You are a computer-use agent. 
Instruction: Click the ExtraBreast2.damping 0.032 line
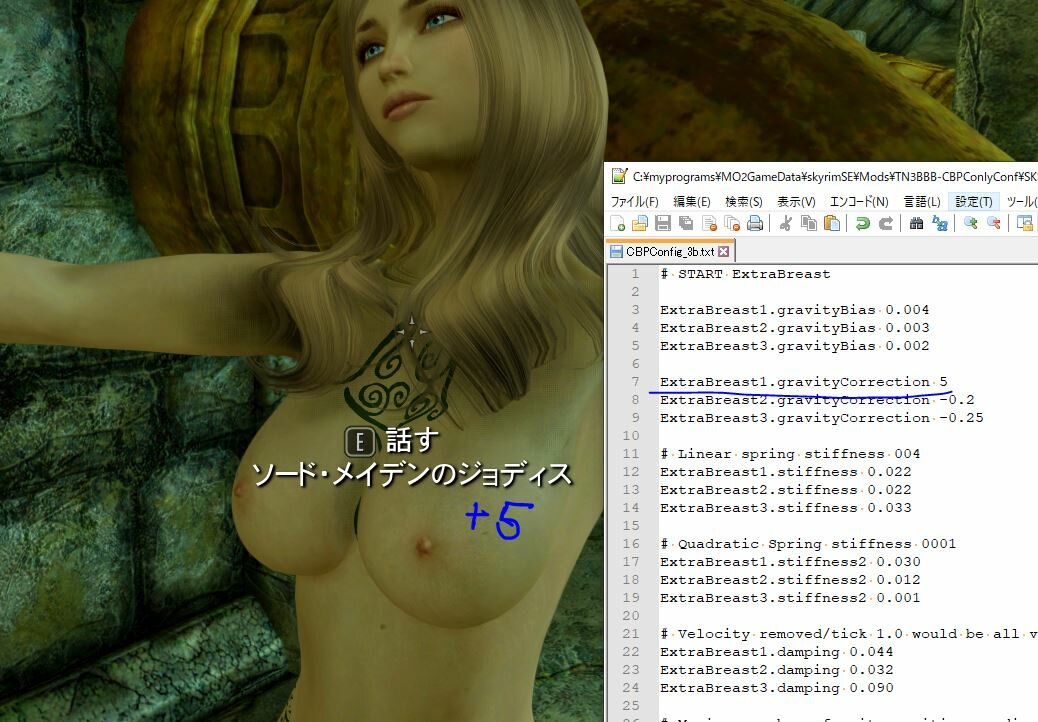(777, 670)
